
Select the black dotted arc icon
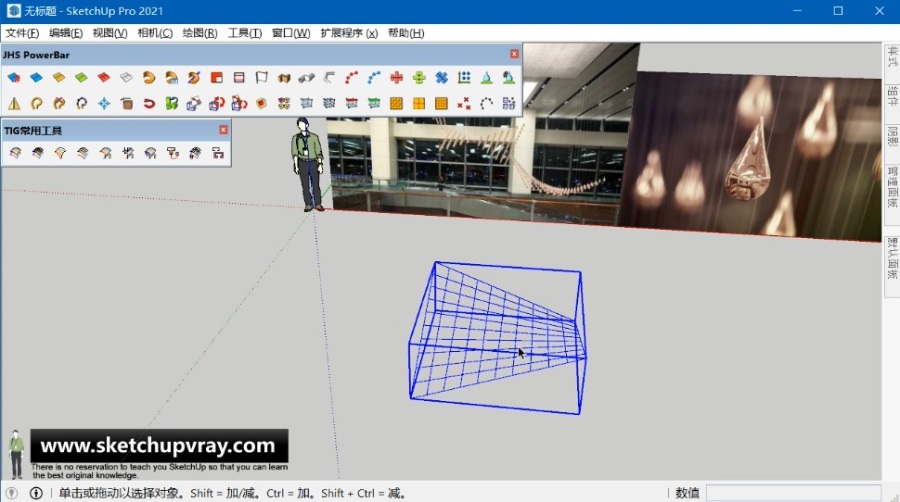click(x=486, y=103)
